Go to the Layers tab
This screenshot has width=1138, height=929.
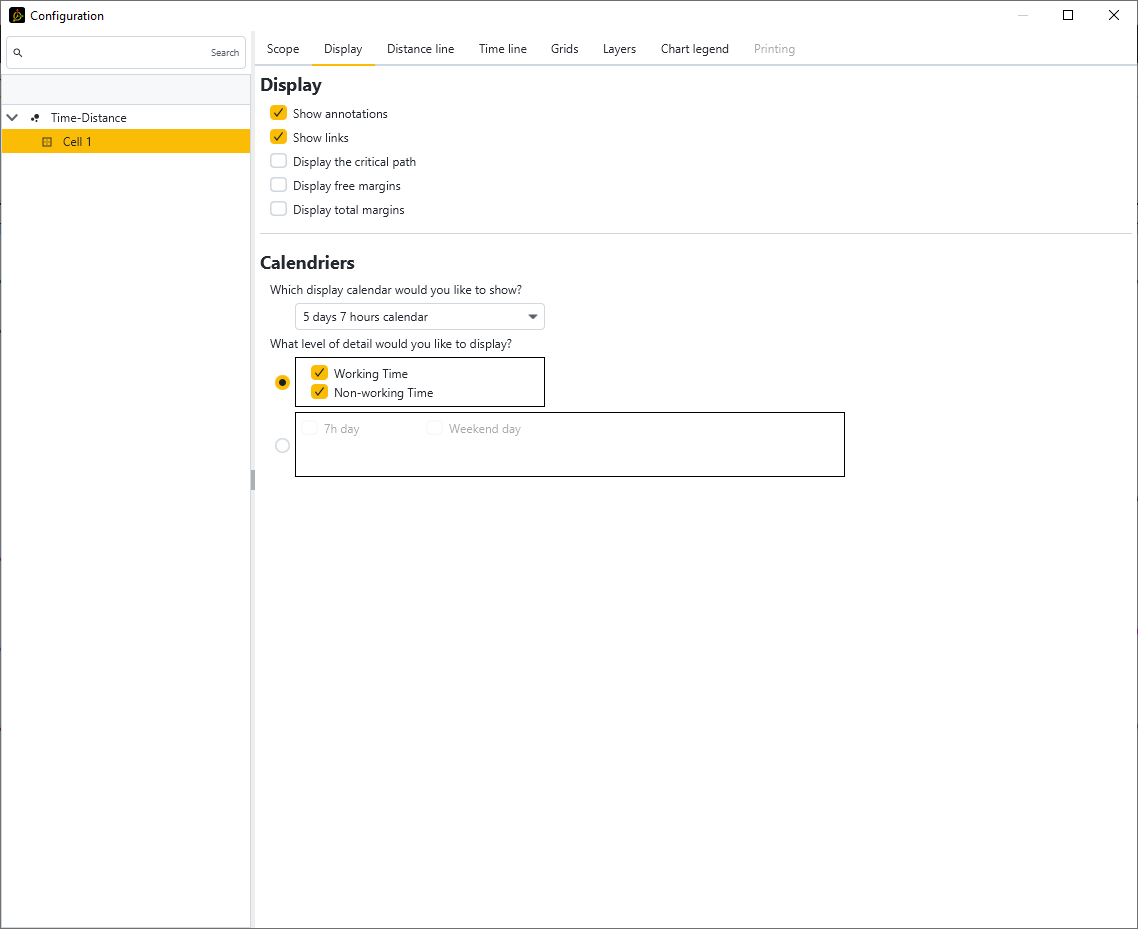click(619, 49)
